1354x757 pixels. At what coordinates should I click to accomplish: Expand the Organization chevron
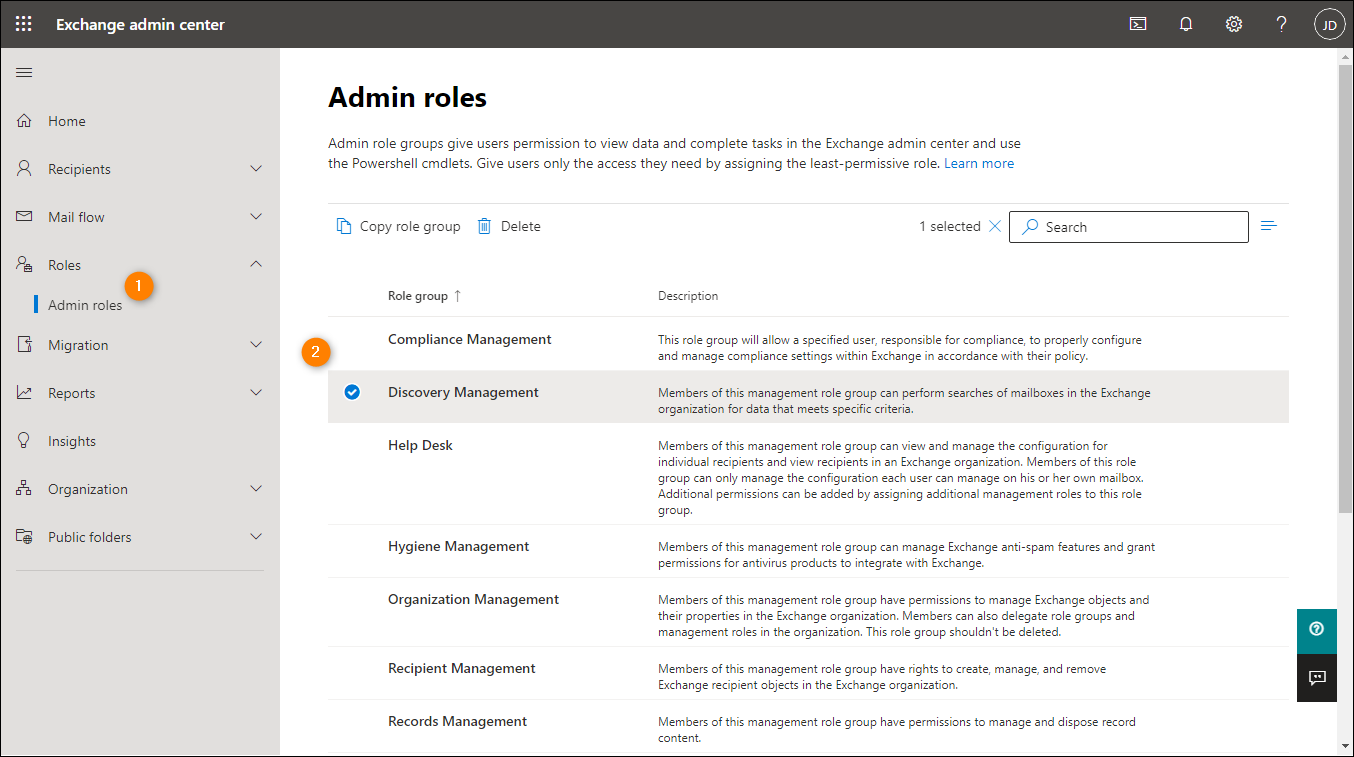256,489
